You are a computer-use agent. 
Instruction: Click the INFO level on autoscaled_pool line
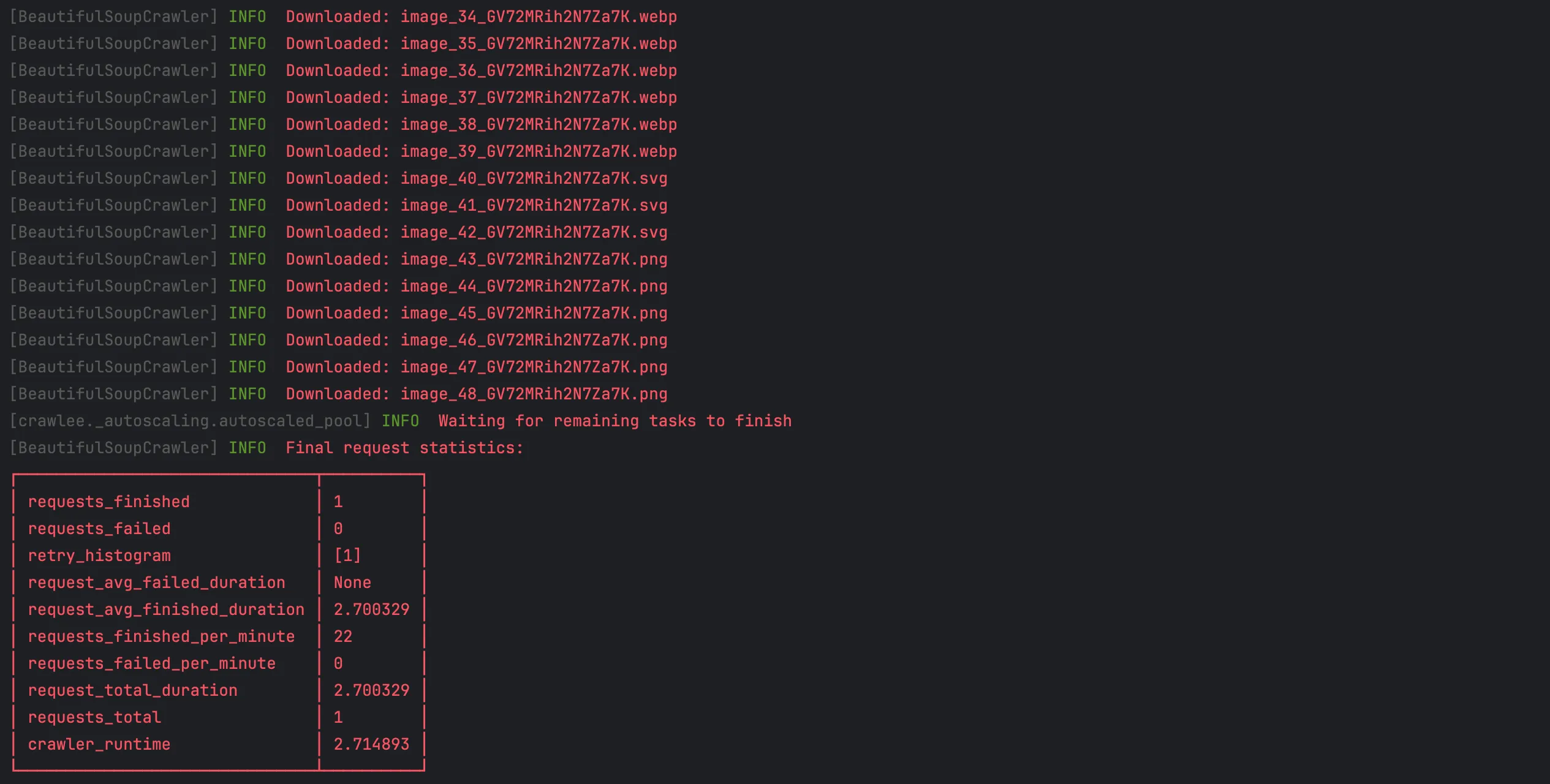pos(401,421)
